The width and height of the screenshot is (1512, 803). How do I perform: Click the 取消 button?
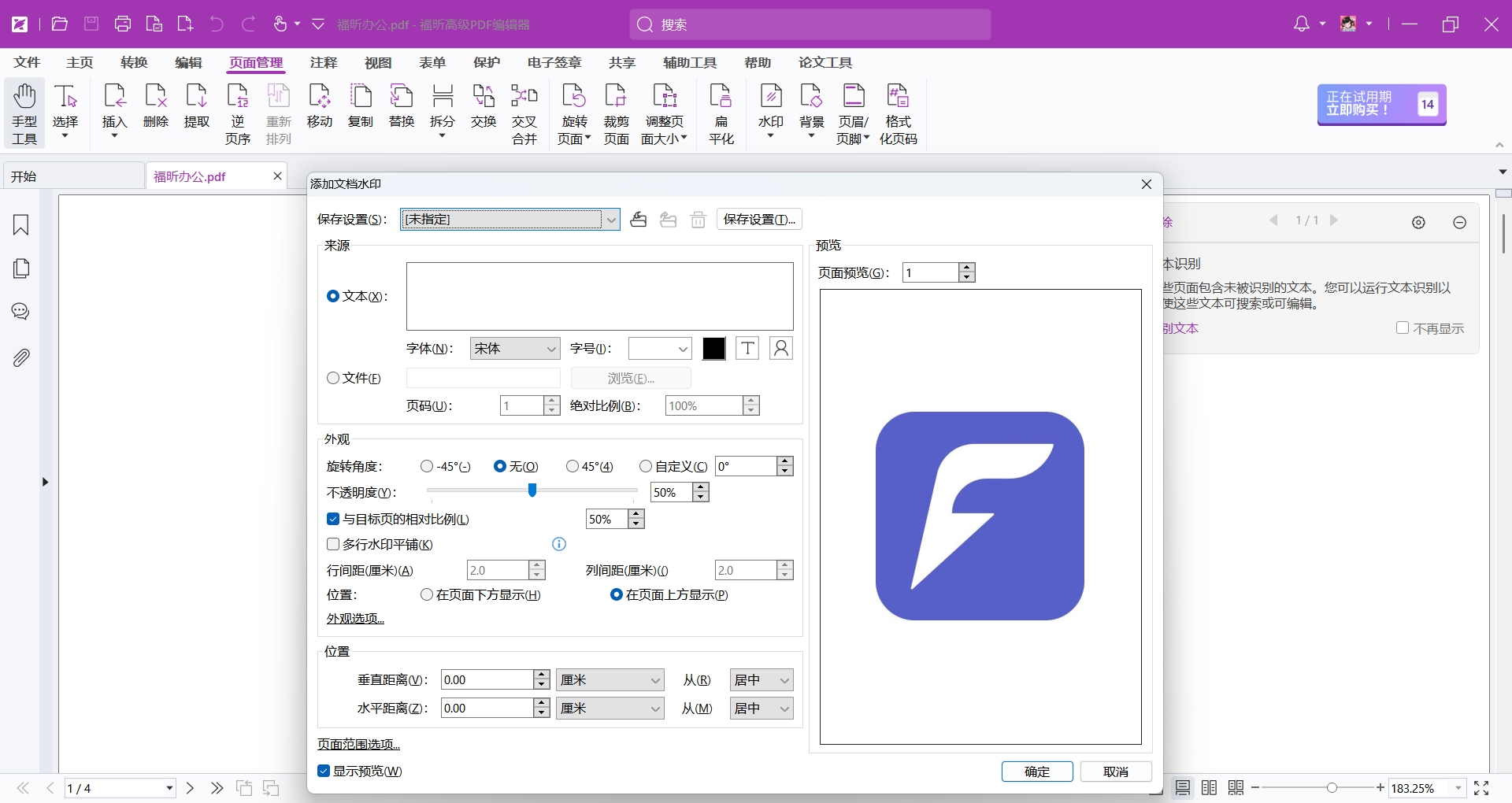[1116, 772]
